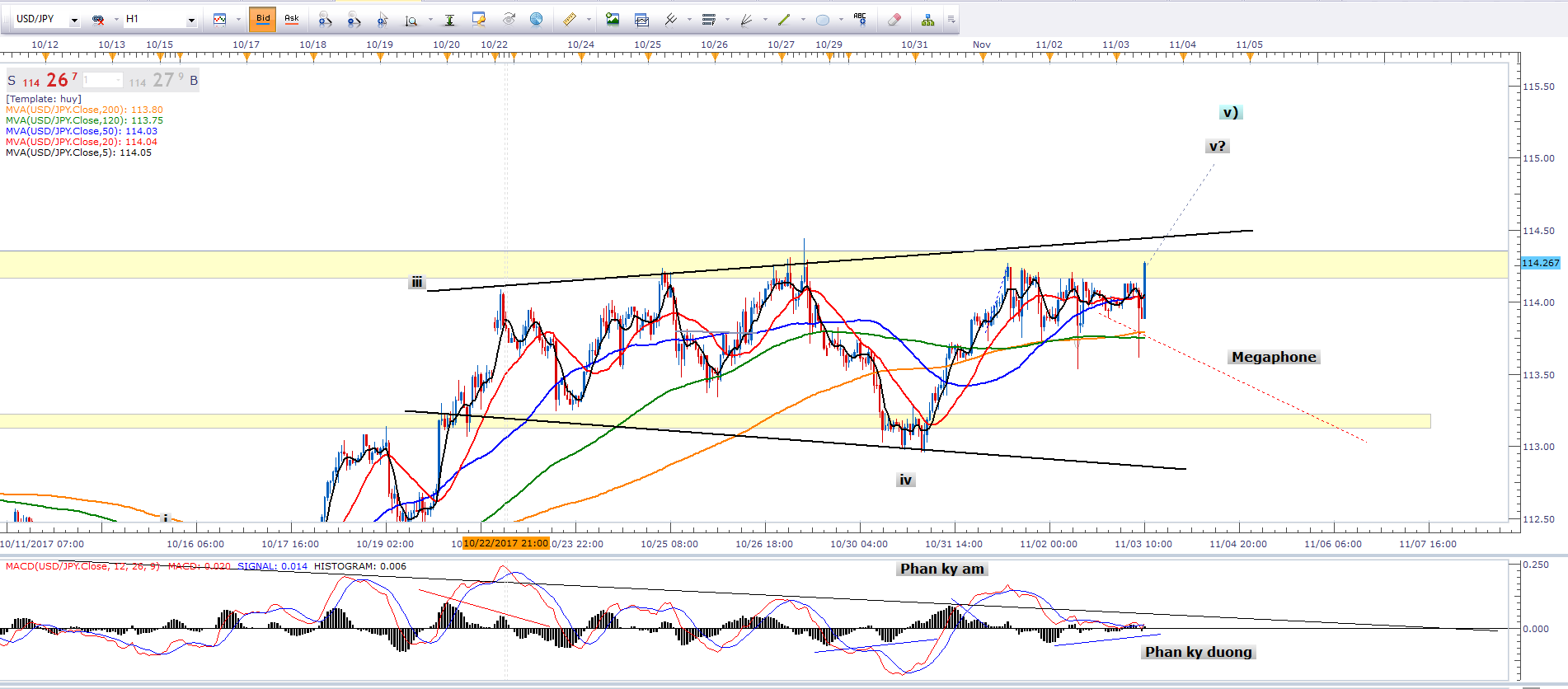The width and height of the screenshot is (1568, 689).
Task: Select the ellipse shape tool
Action: 822,19
